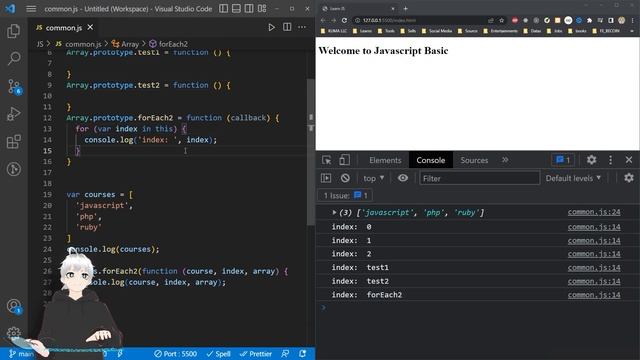
Task: Open the issues counter badge in DevTools
Action: coord(563,160)
